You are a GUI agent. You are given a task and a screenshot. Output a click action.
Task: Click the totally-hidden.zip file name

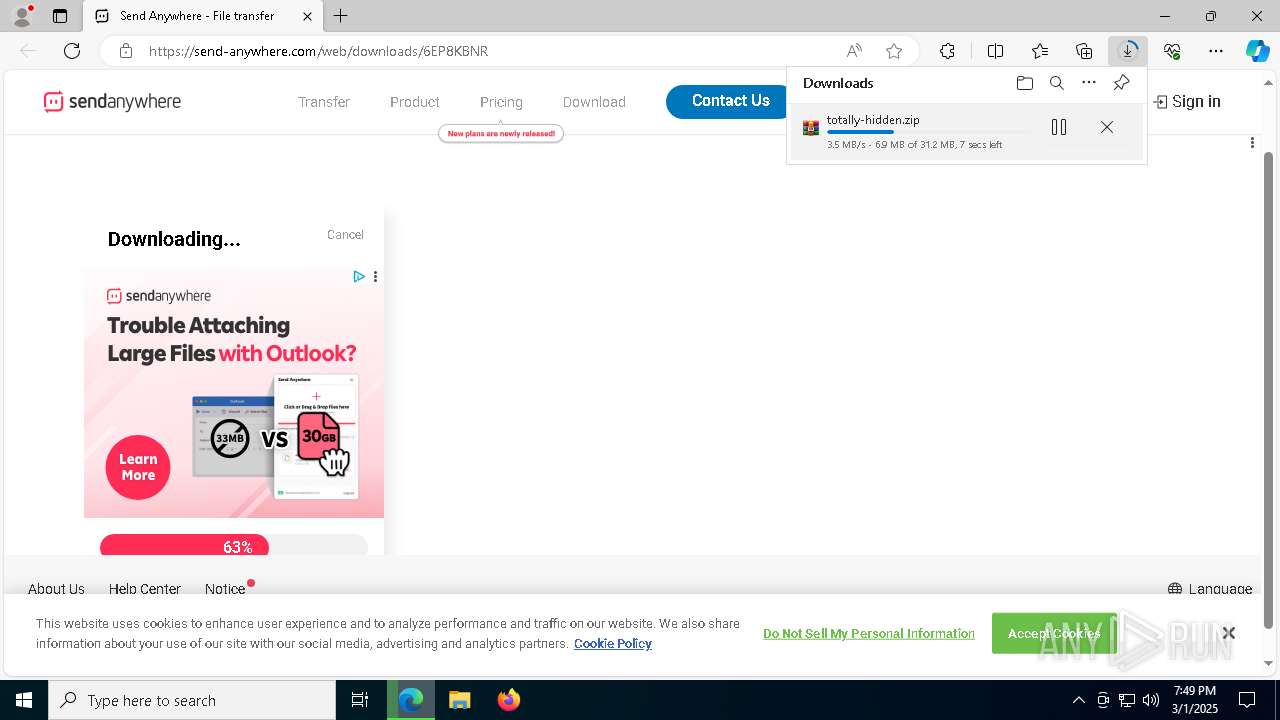(873, 120)
